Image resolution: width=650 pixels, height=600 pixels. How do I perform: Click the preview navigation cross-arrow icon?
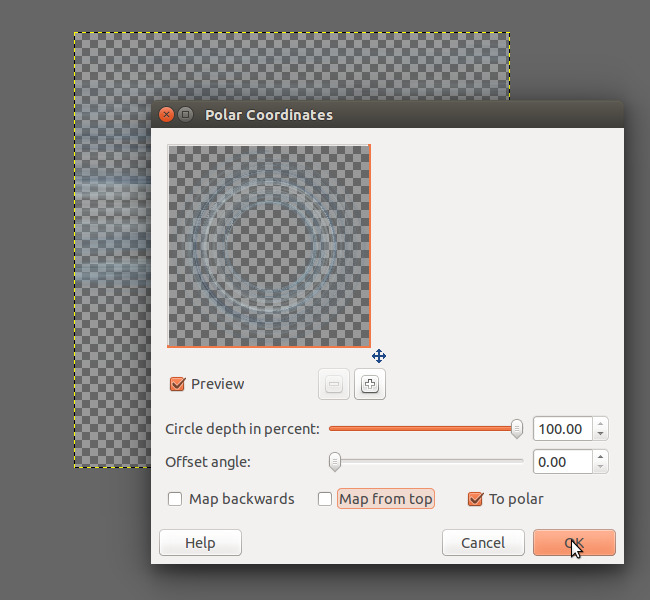(x=379, y=356)
